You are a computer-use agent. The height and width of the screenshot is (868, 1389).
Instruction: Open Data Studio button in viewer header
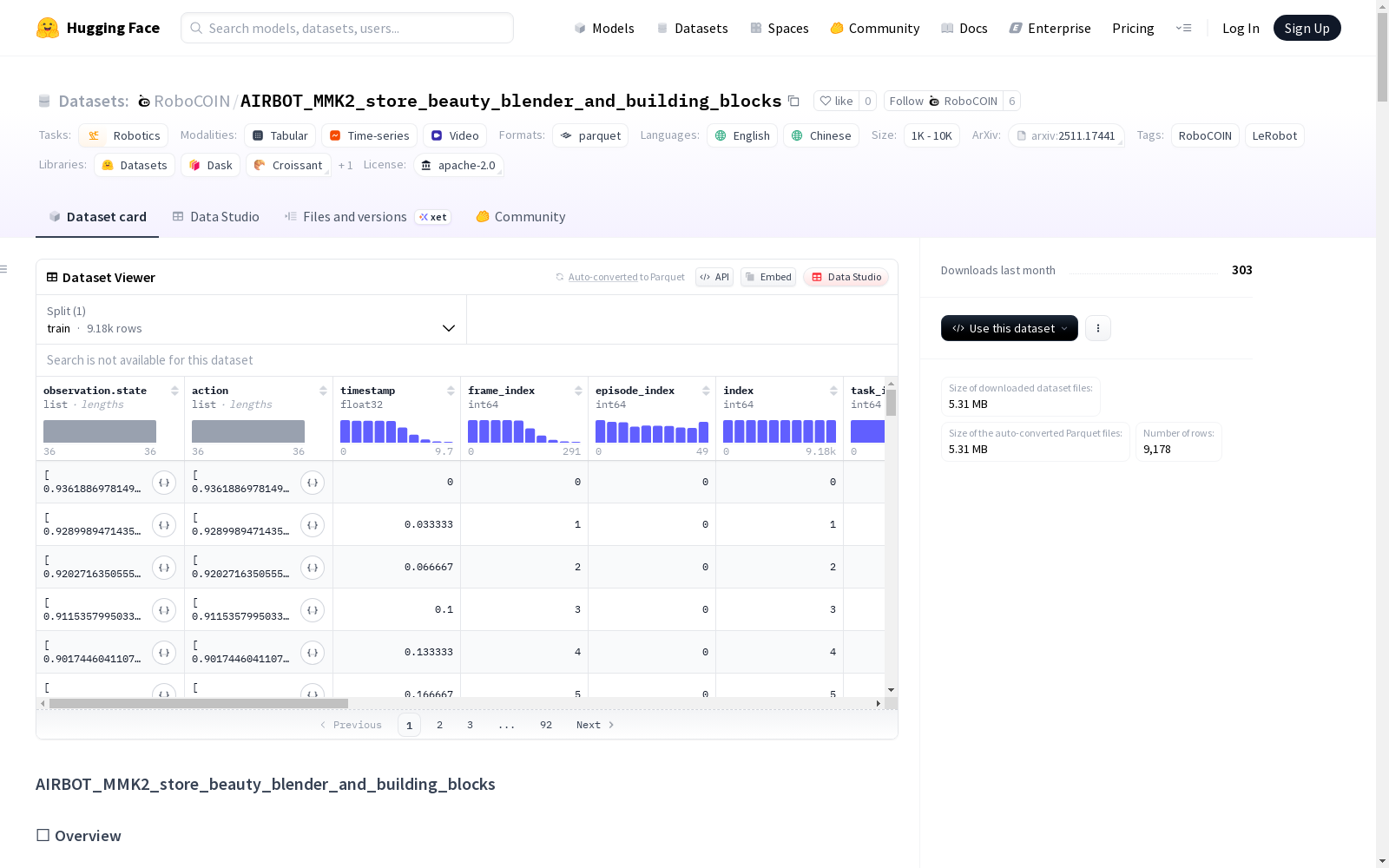(846, 277)
